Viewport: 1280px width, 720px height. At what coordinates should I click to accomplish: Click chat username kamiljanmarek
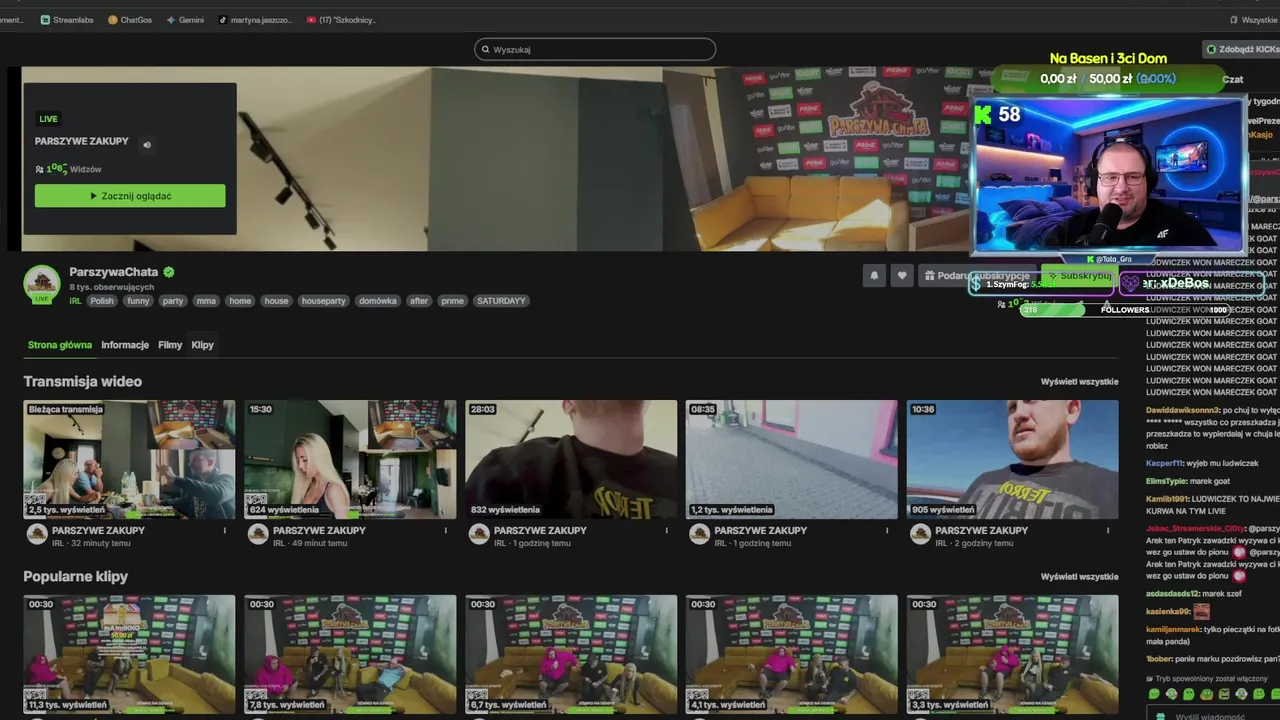tap(1173, 628)
